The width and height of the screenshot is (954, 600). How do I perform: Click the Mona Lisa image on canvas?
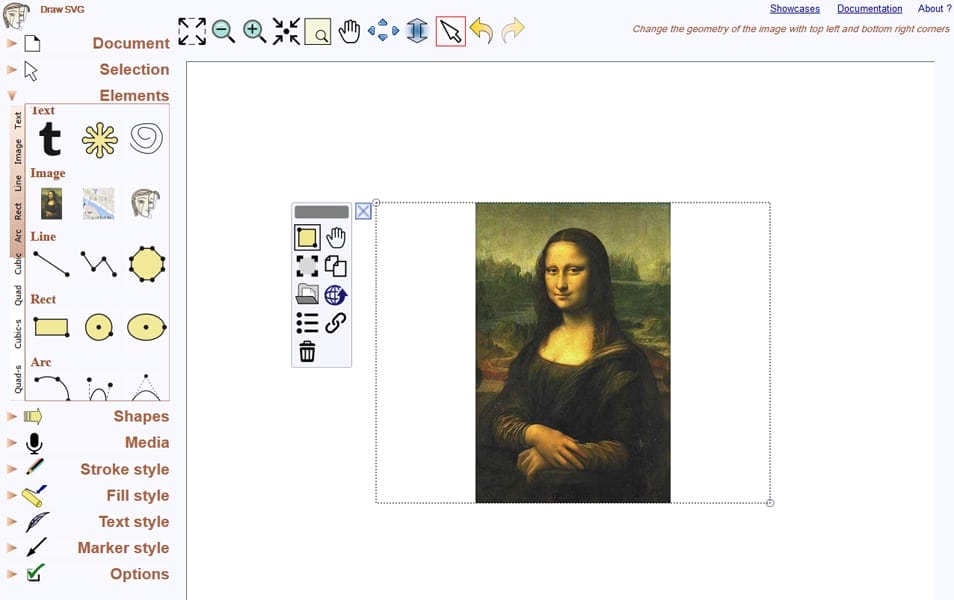573,353
